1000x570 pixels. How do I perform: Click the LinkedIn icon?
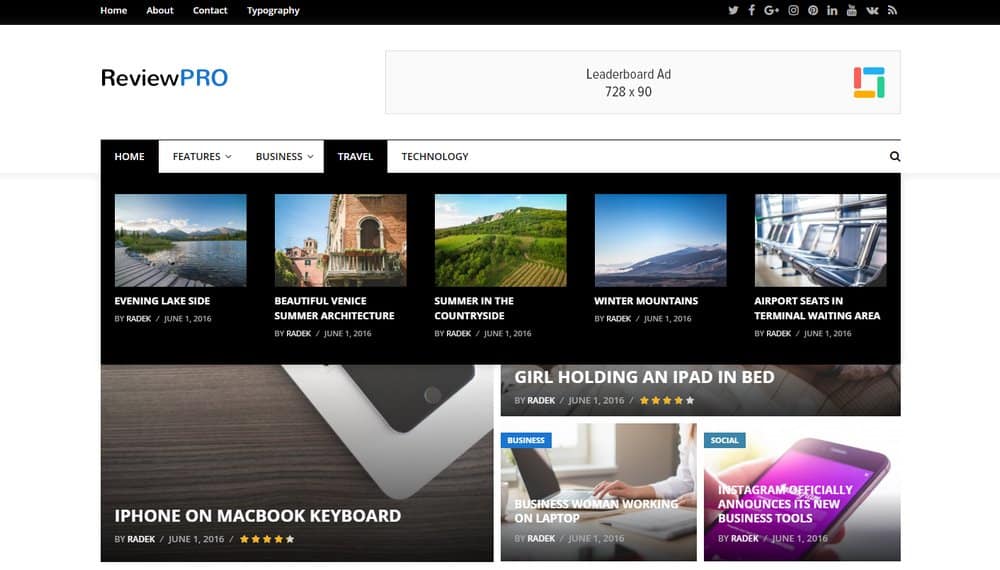tap(832, 10)
